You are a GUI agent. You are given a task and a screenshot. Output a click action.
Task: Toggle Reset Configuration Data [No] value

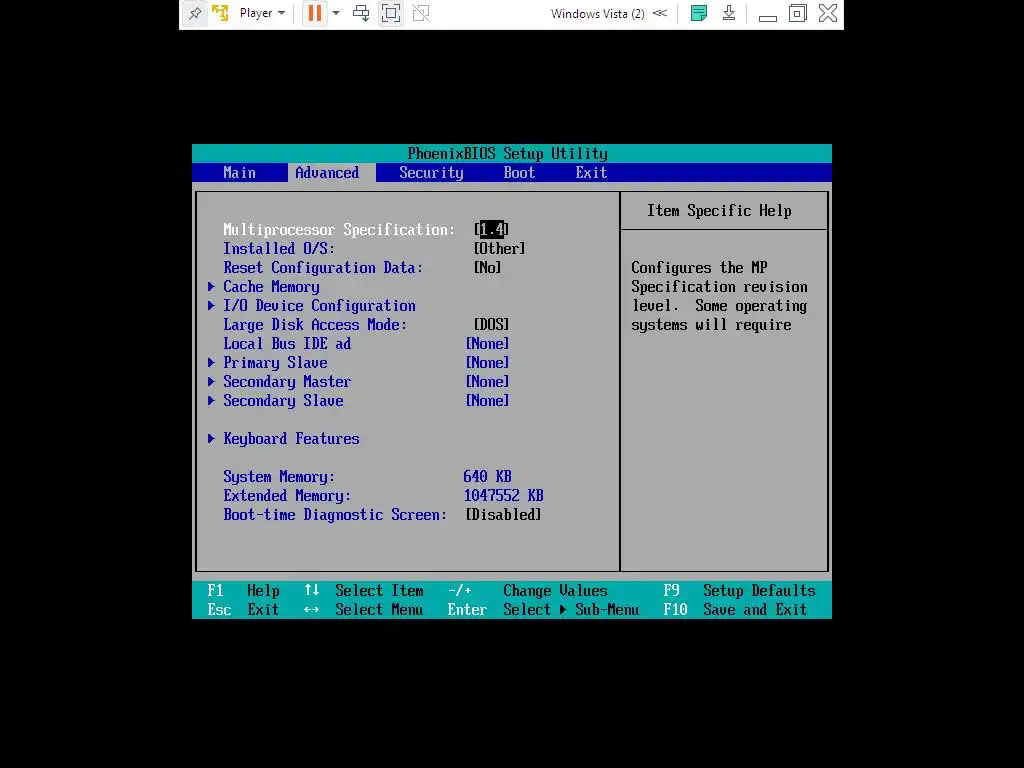[487, 267]
